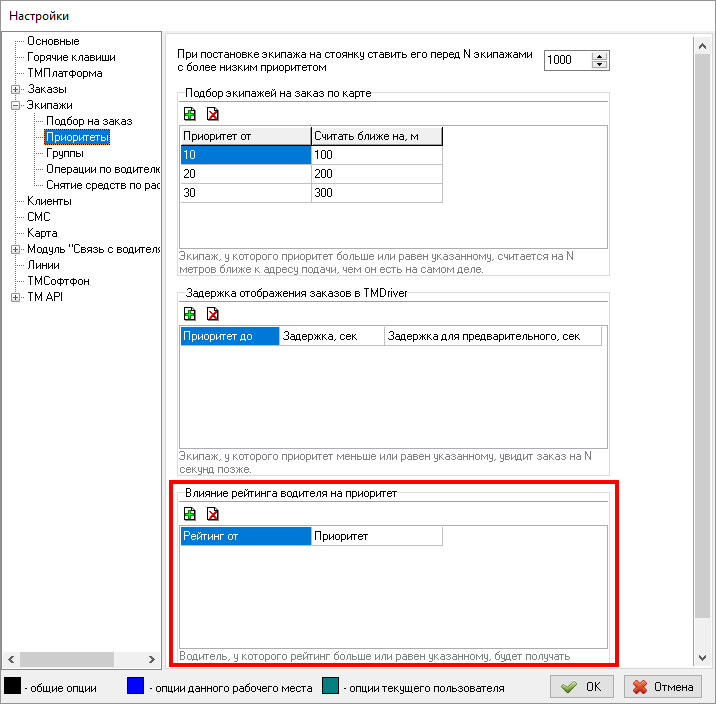Click add row icon in Задержка отображения заказов section
Image resolution: width=716 pixels, height=704 pixels.
[x=190, y=314]
